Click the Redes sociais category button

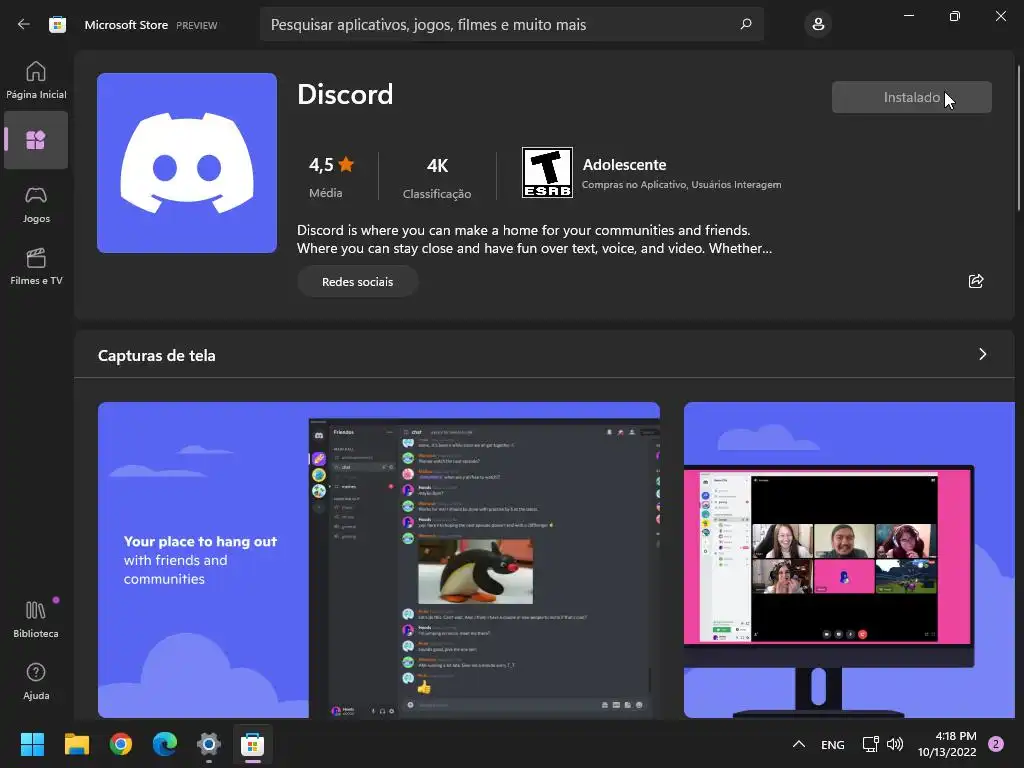(357, 281)
